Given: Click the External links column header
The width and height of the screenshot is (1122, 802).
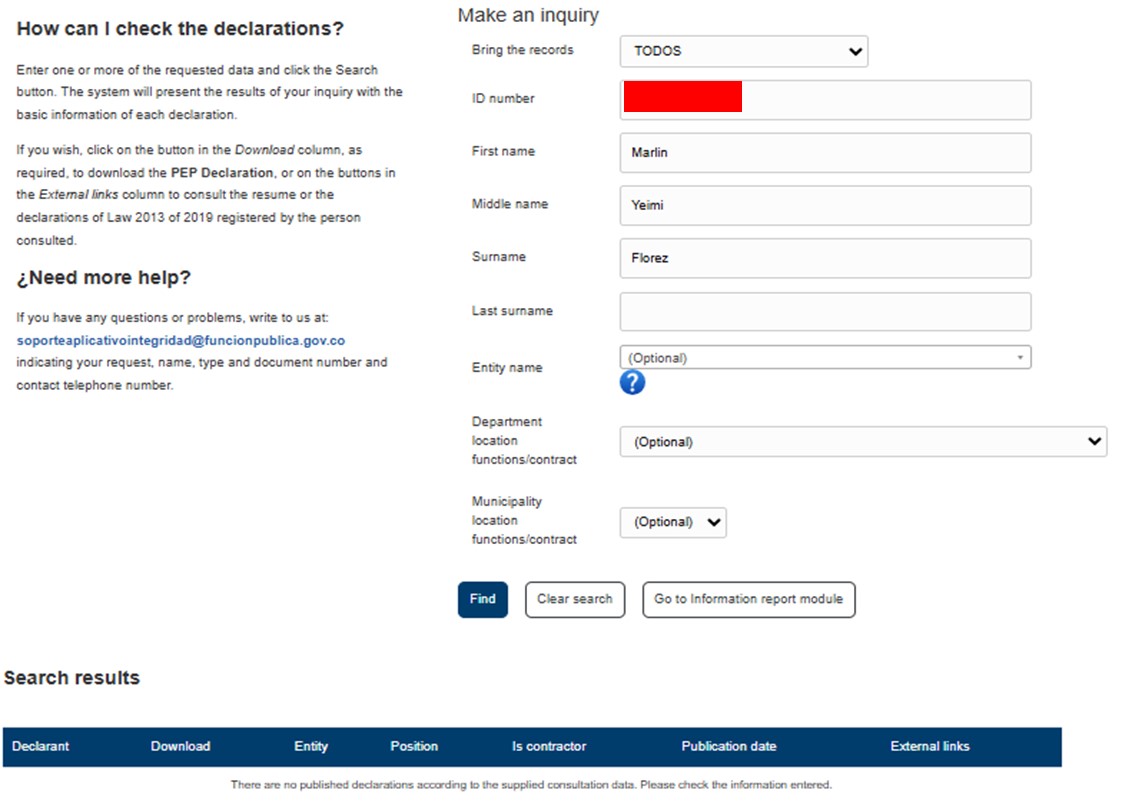Looking at the screenshot, I should [929, 747].
